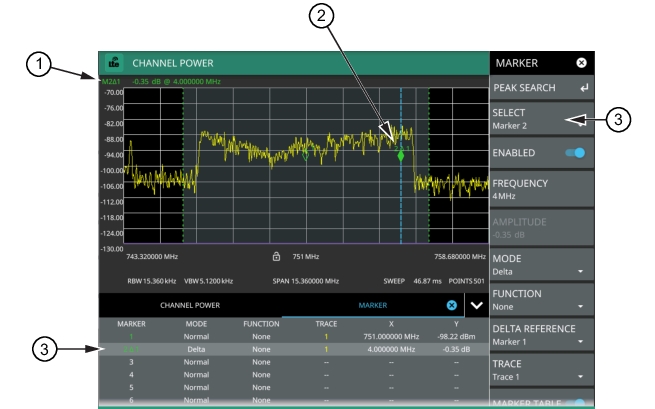Open the Mode dropdown set to Delta
Screen dimensions: 655x409
(538, 264)
